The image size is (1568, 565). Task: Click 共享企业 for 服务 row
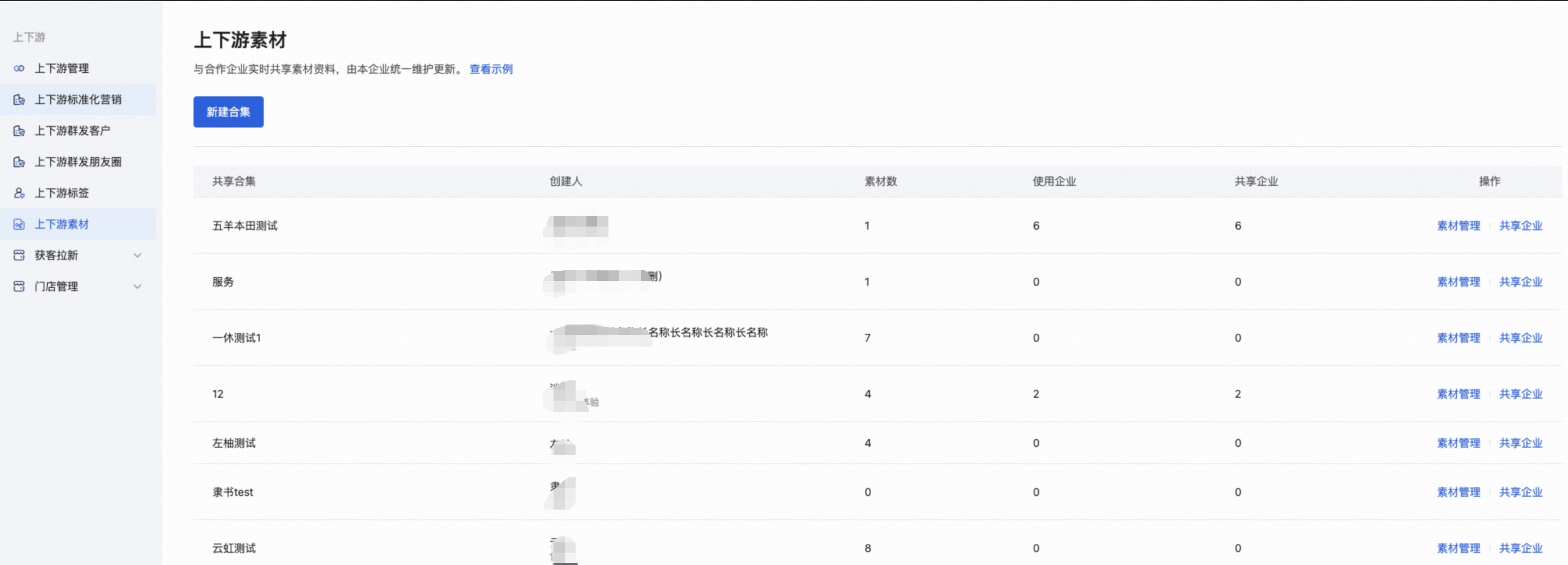1521,281
